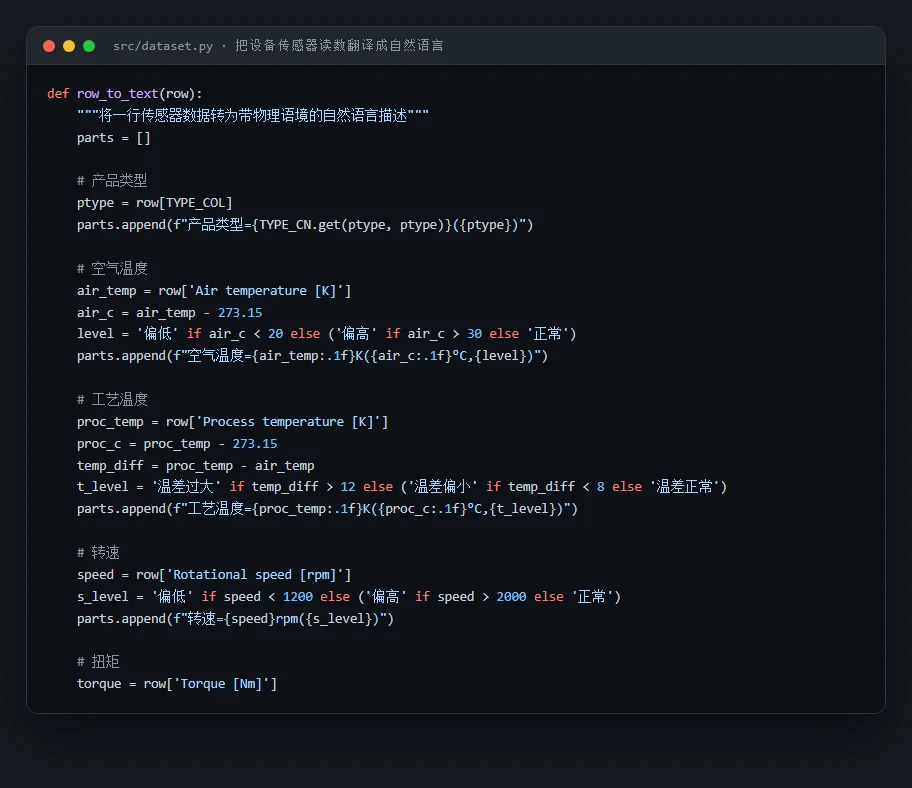
Task: Click the parts.append line with 工艺温度=
Action: tap(327, 509)
